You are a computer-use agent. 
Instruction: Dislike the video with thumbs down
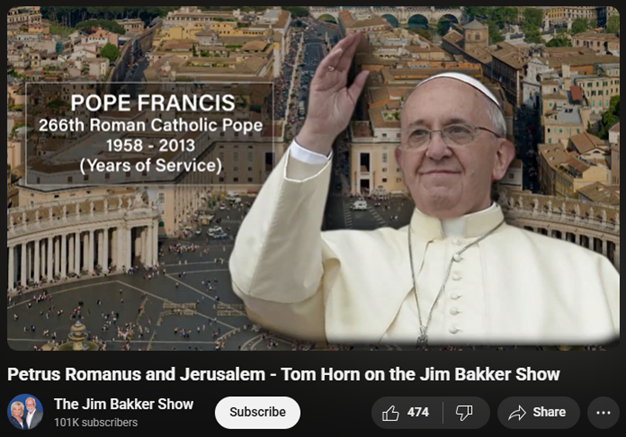466,412
